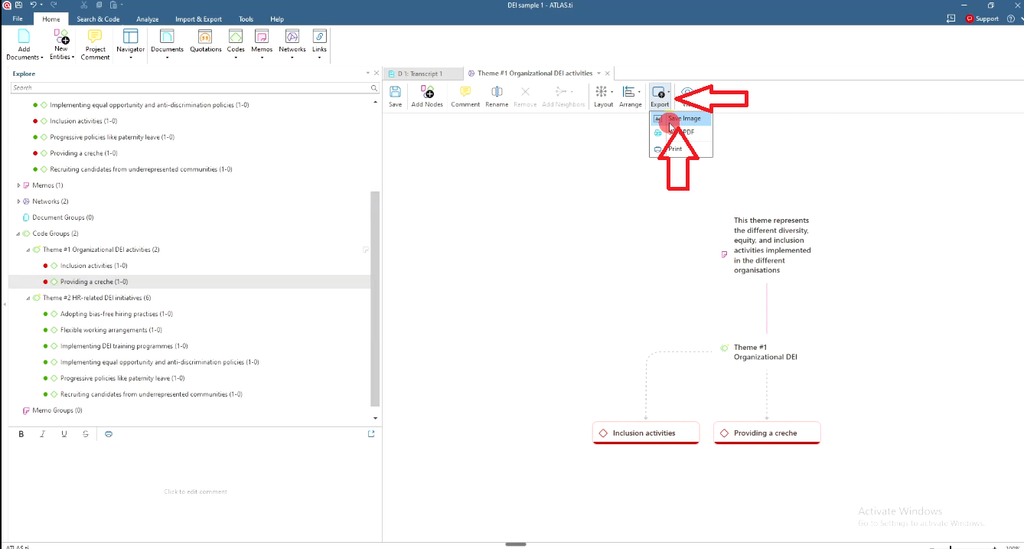The height and width of the screenshot is (549, 1024).
Task: Open the Networks manager icon
Action: point(292,37)
